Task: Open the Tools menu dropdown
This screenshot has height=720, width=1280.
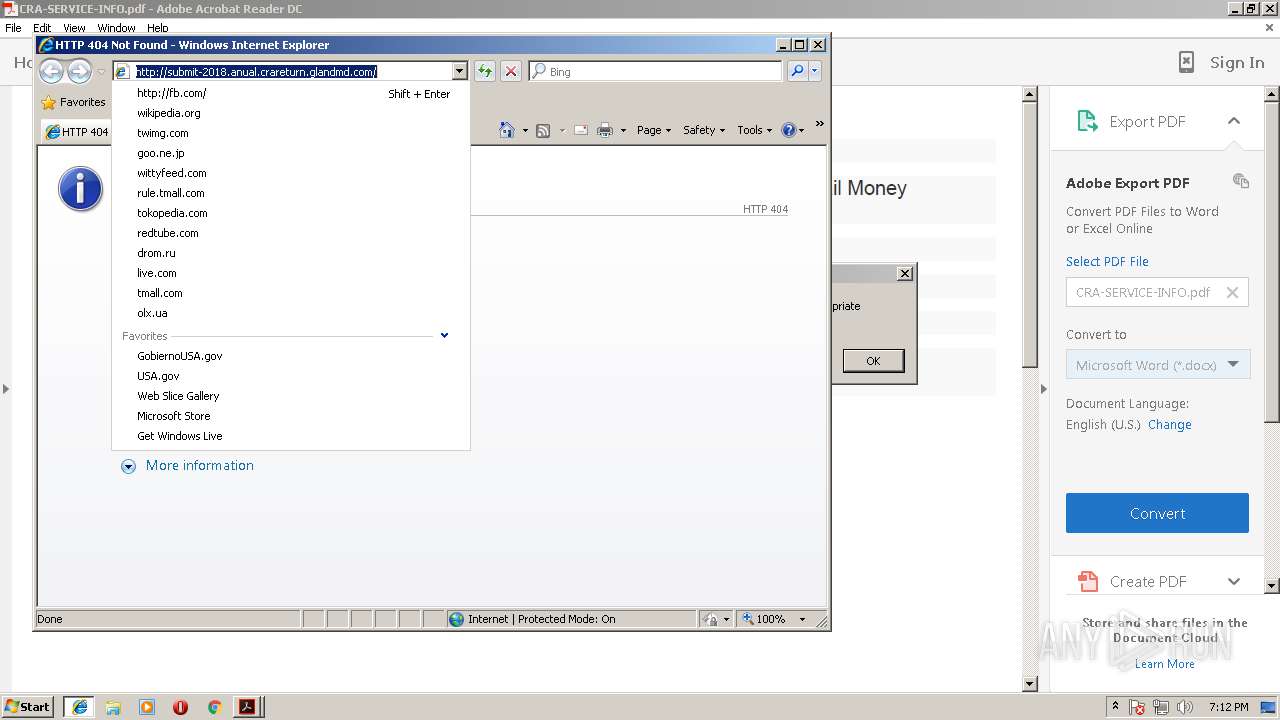Action: point(755,130)
